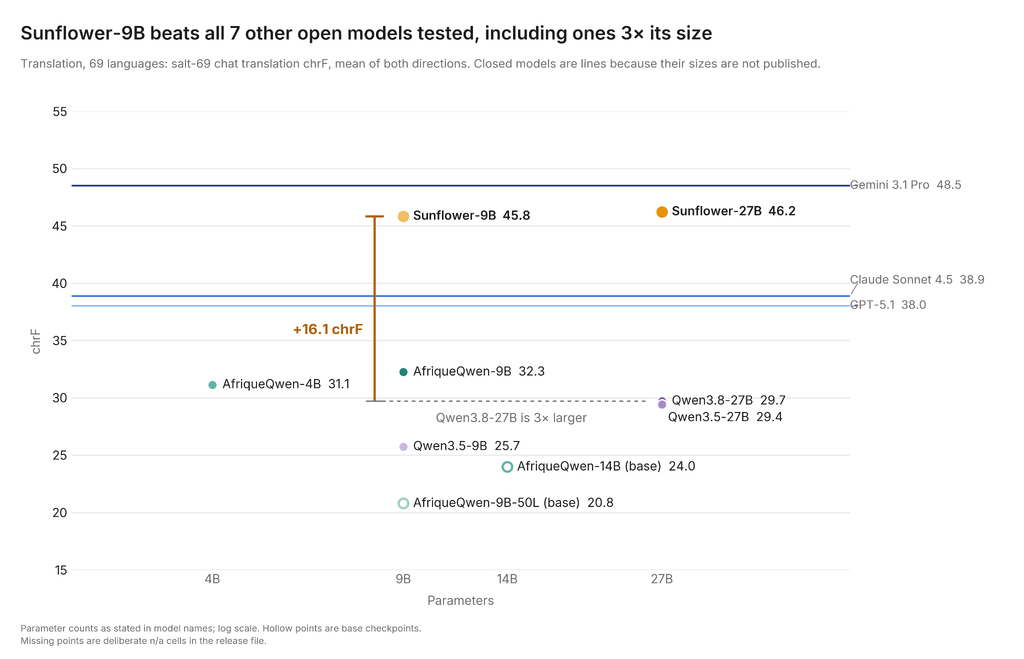The height and width of the screenshot is (659, 1024).
Task: Click the GPT-5.1 38.0 line label
Action: pyautogui.click(x=888, y=305)
